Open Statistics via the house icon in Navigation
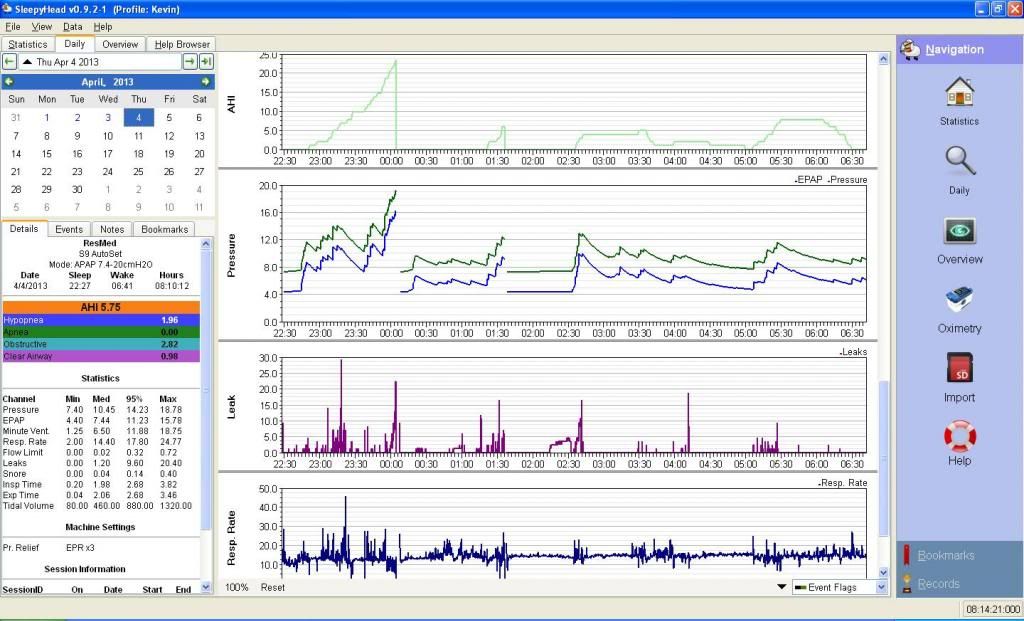Screen dimensions: 1024x621 [959, 92]
